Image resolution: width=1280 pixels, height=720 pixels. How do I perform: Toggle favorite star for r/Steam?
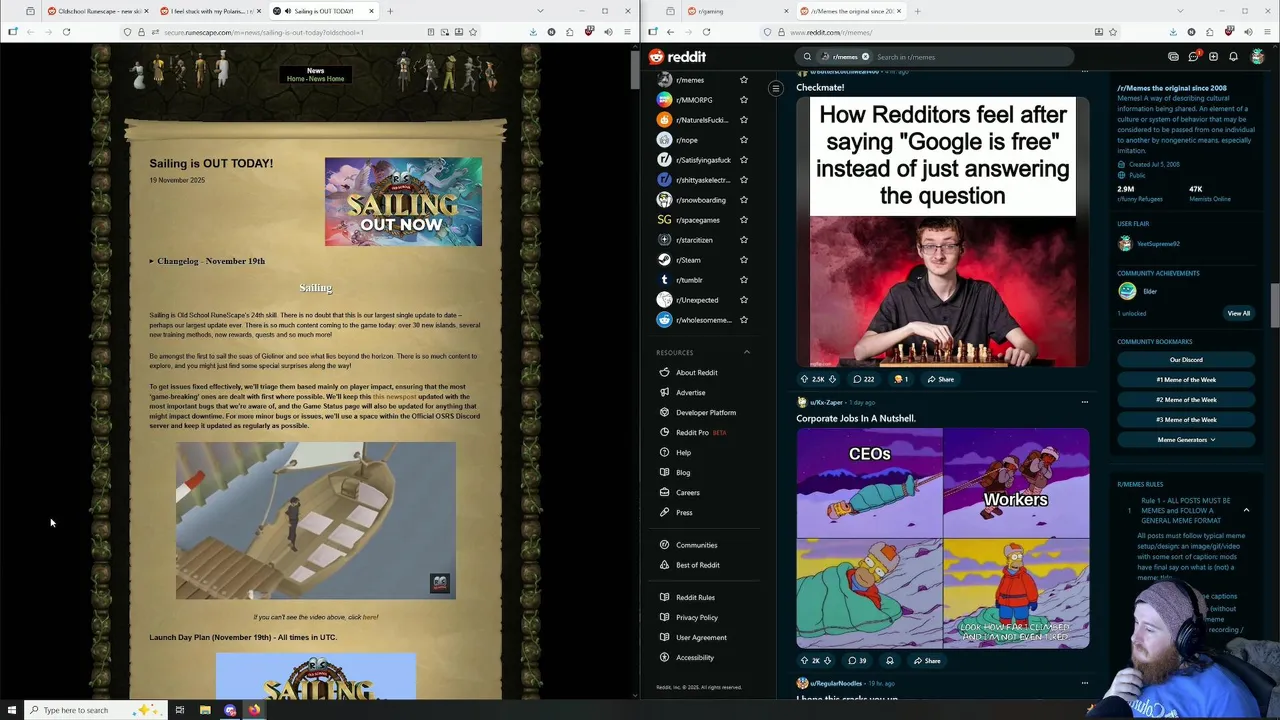point(743,260)
